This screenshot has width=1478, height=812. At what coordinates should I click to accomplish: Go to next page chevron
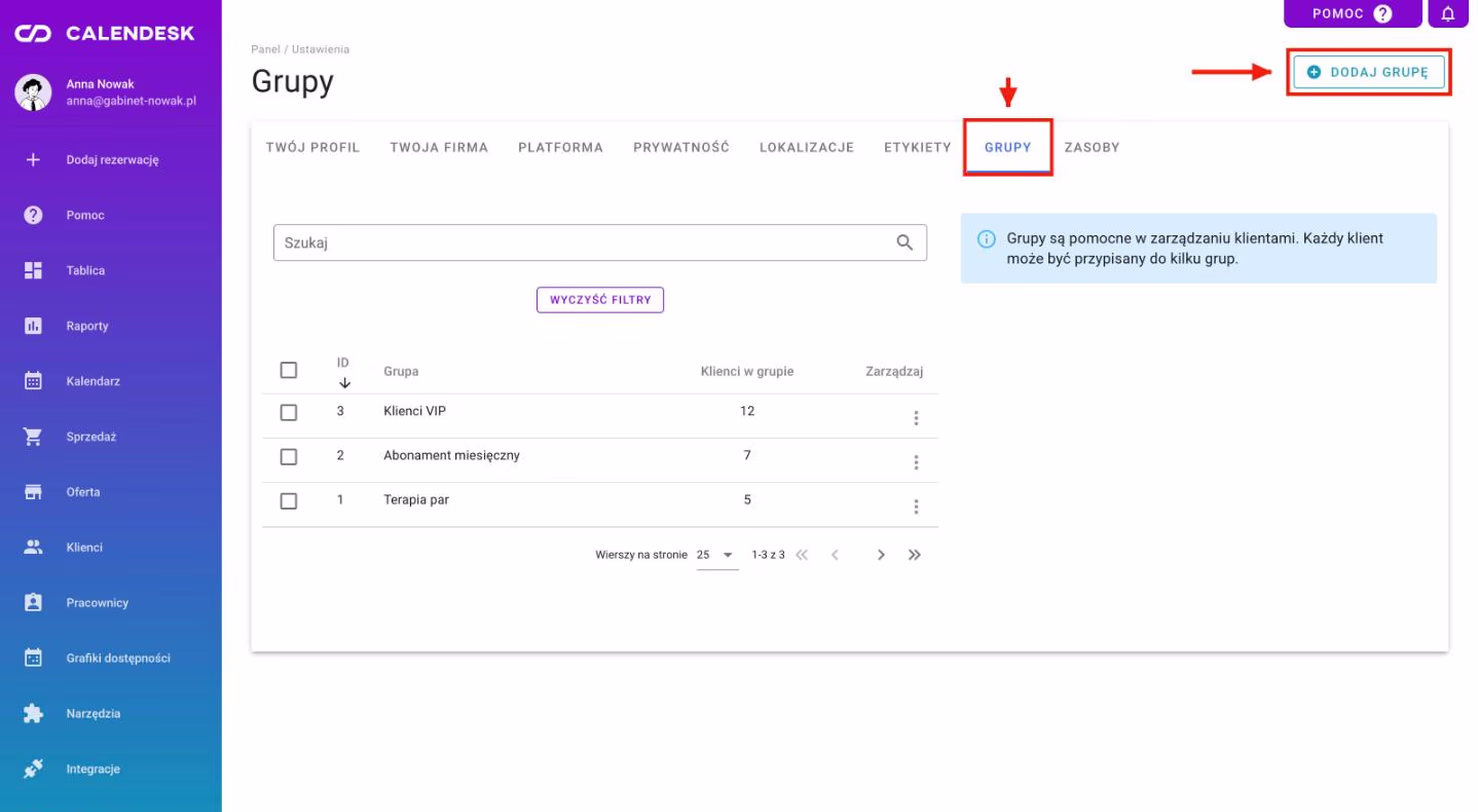click(881, 554)
